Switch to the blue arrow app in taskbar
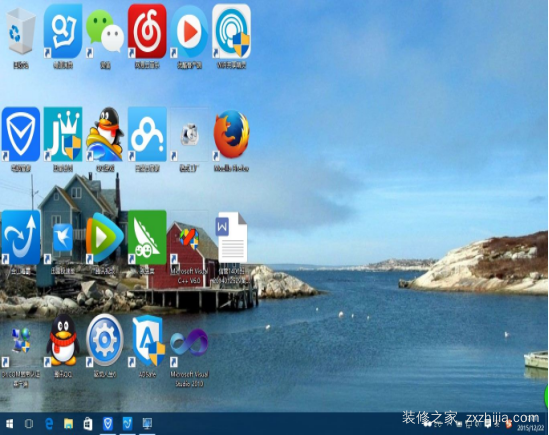This screenshot has height=435, width=549. coord(127,424)
